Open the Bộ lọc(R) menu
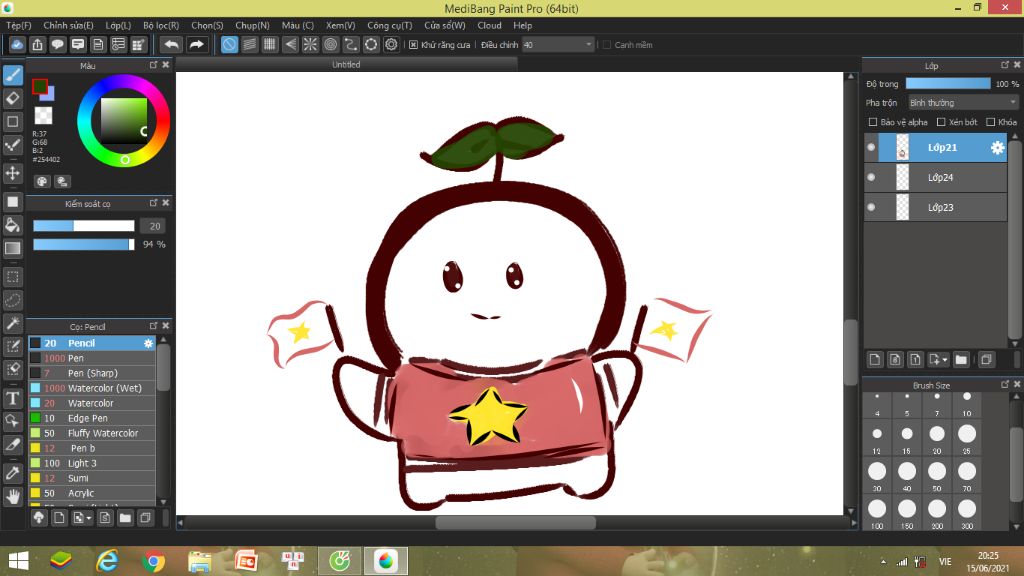This screenshot has height=576, width=1024. tap(161, 25)
